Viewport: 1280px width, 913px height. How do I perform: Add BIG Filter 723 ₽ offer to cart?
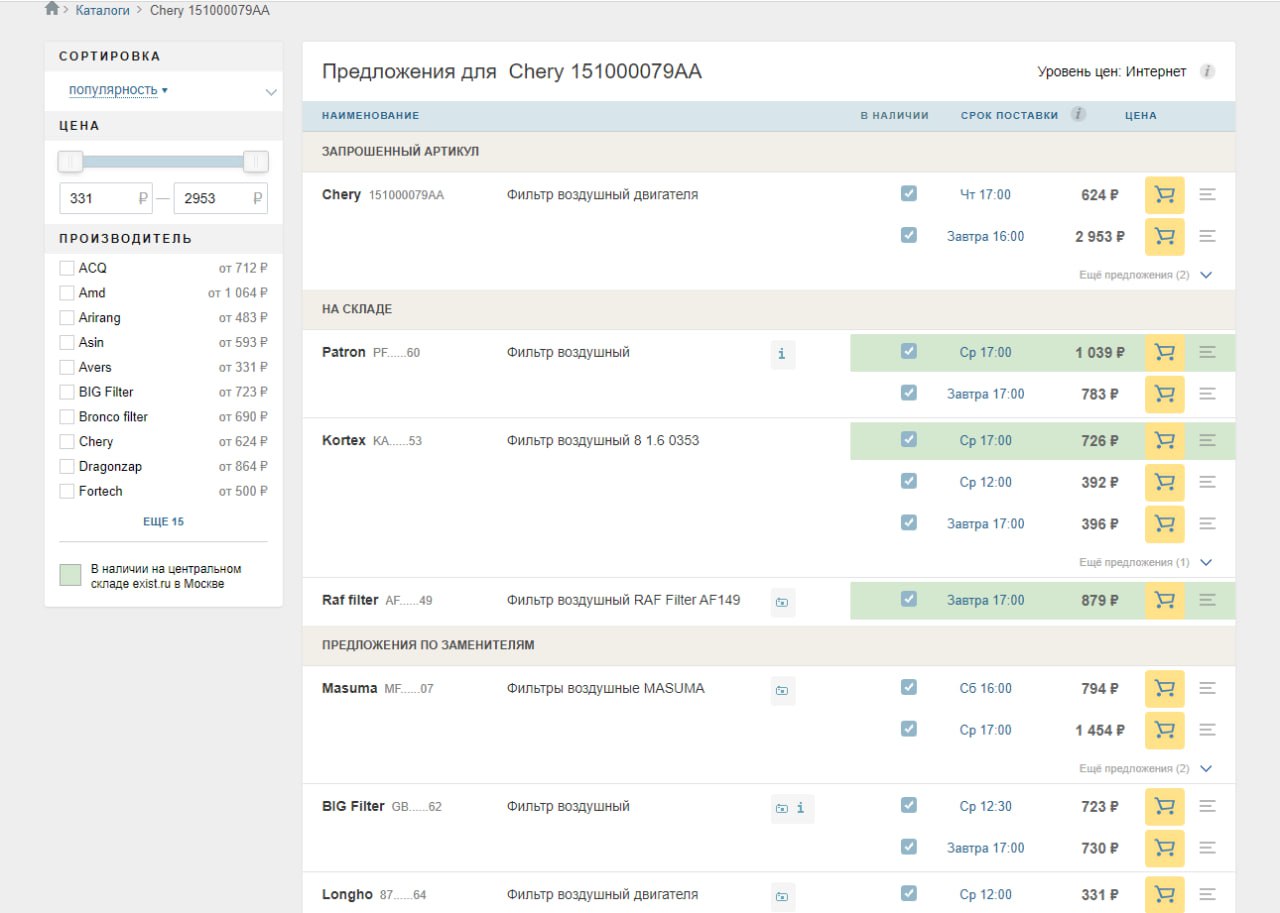(x=1164, y=806)
